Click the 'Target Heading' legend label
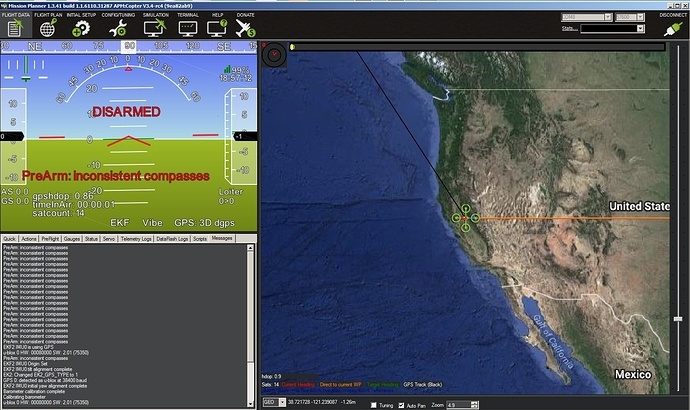Viewport: 690px width, 410px height. click(382, 384)
